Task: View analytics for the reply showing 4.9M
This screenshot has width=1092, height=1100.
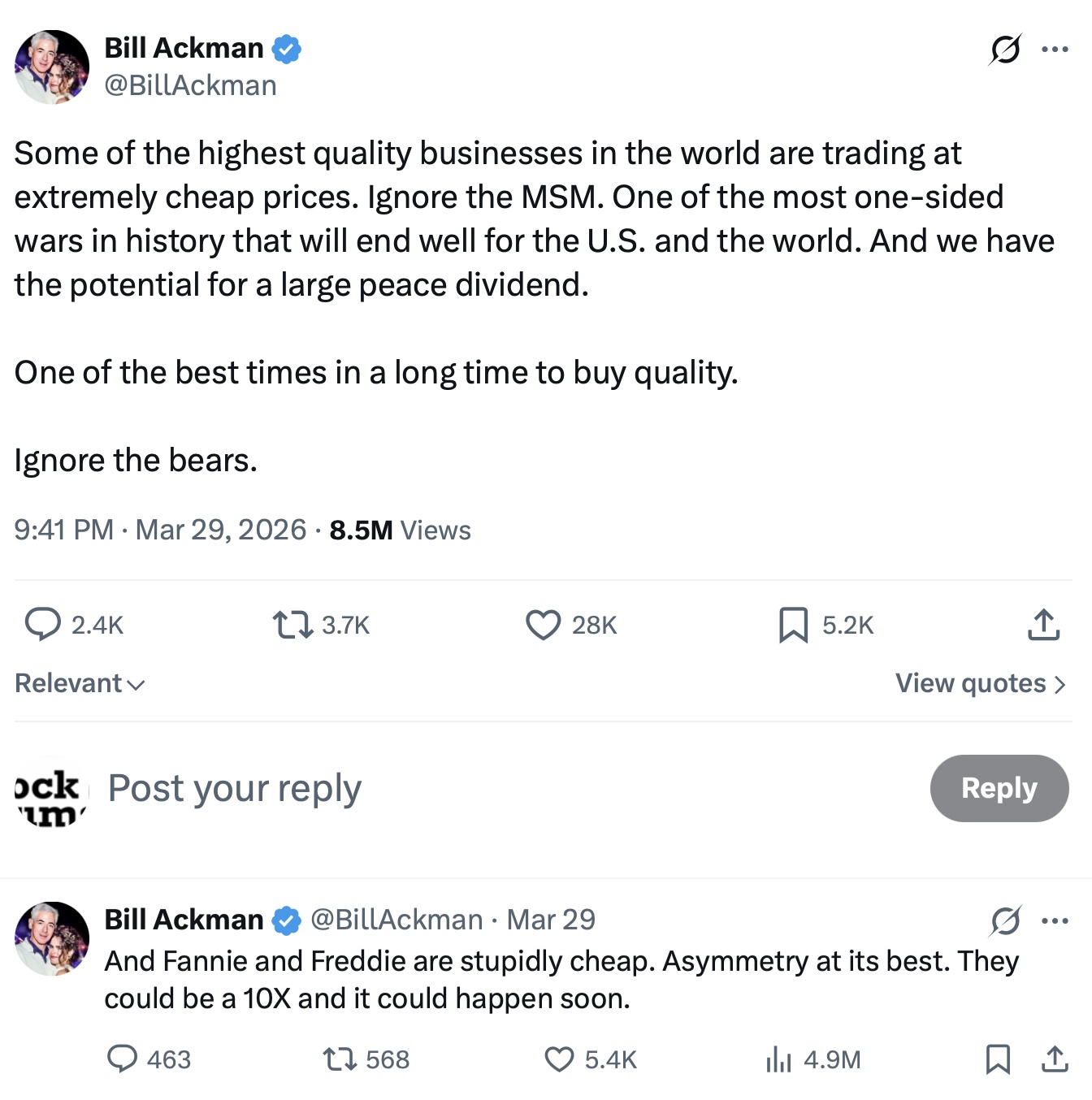Action: 778,1059
